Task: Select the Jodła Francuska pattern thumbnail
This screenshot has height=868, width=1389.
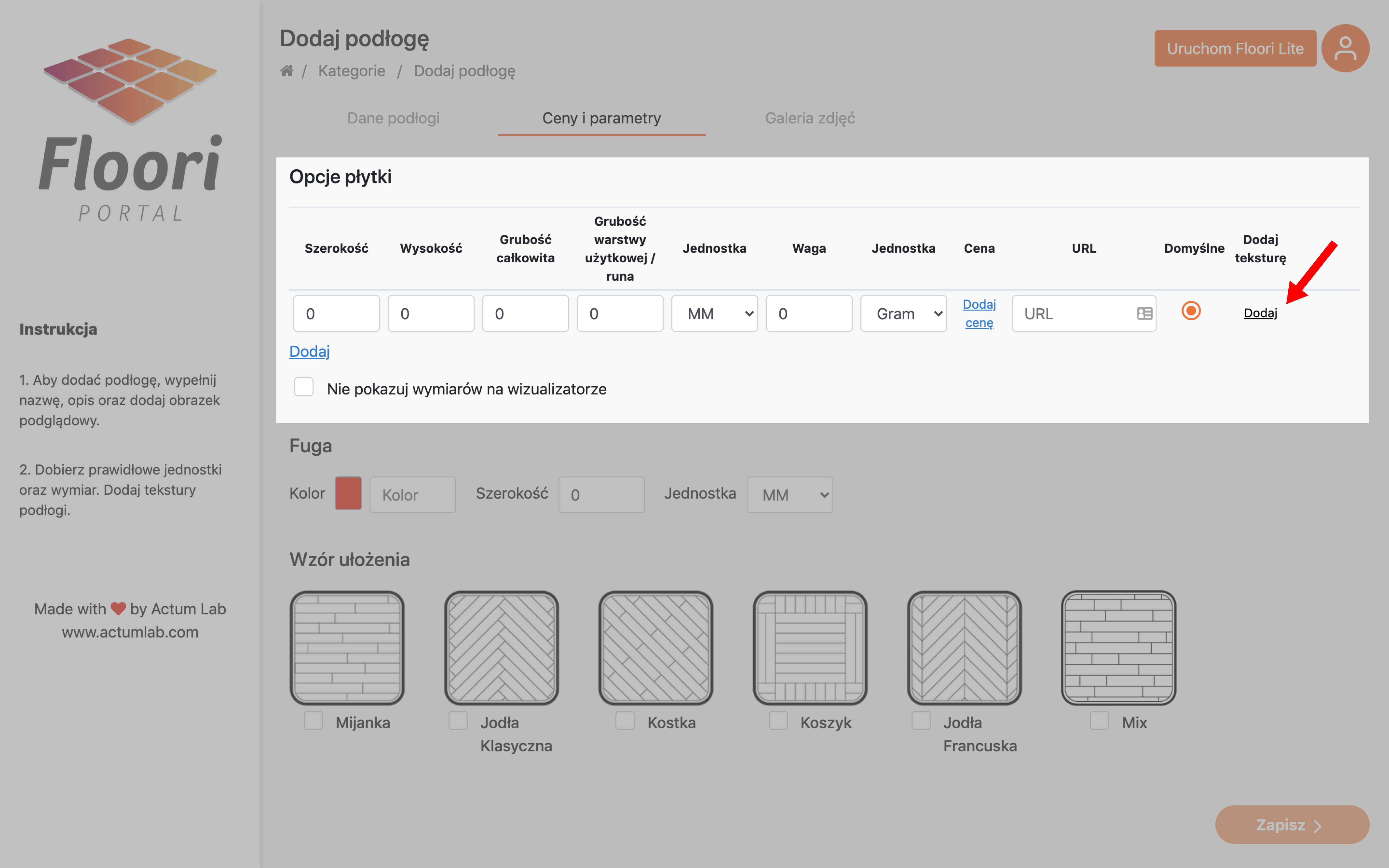Action: [x=964, y=648]
